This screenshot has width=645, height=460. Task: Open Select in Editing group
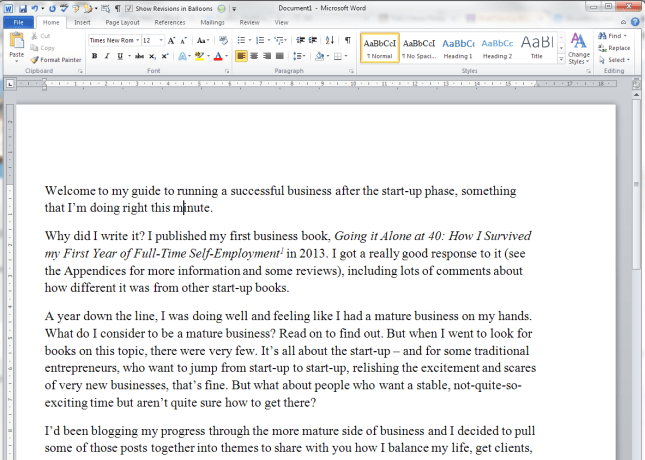[614, 60]
